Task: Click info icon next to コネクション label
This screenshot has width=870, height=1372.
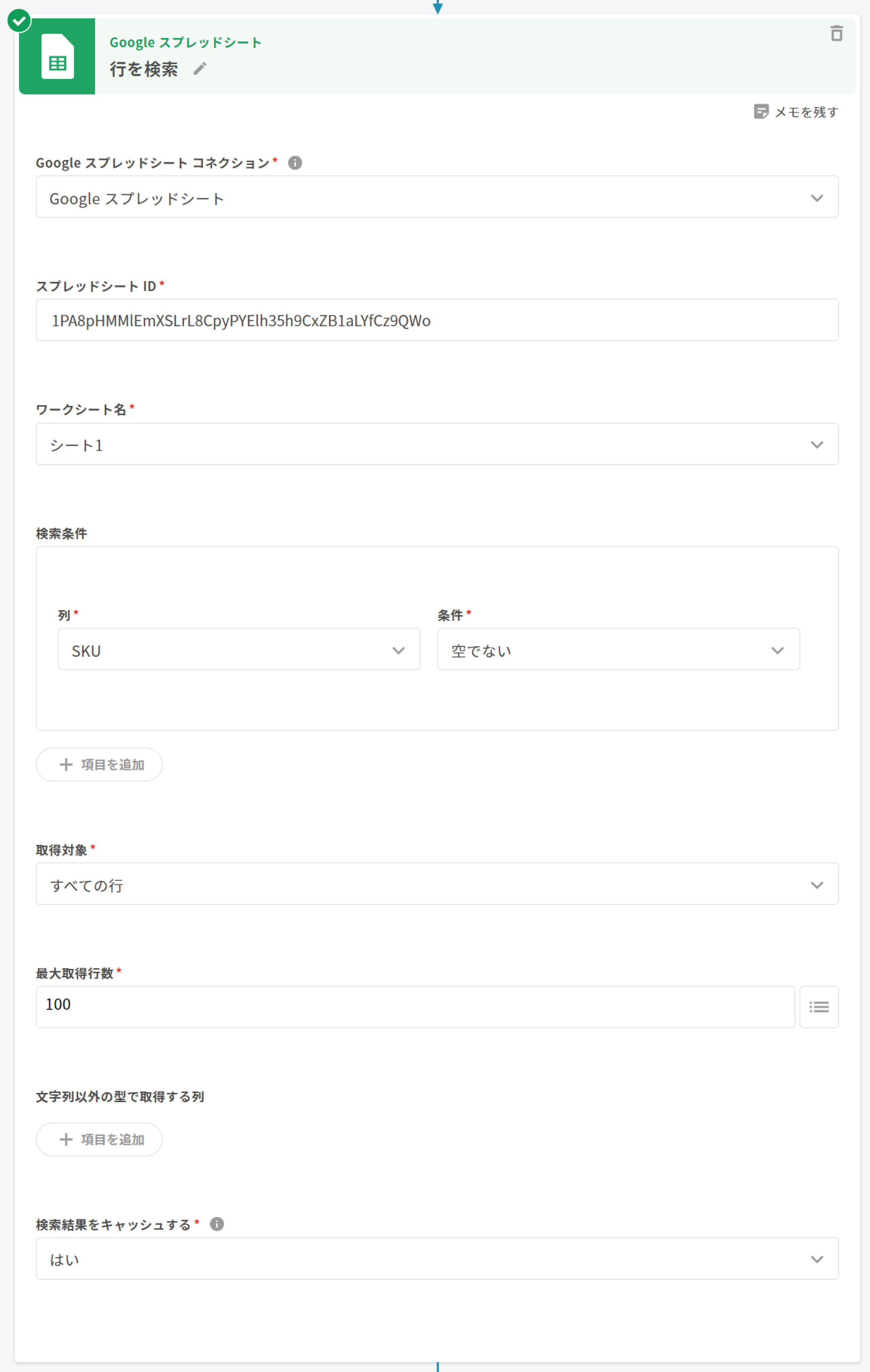Action: click(x=295, y=163)
